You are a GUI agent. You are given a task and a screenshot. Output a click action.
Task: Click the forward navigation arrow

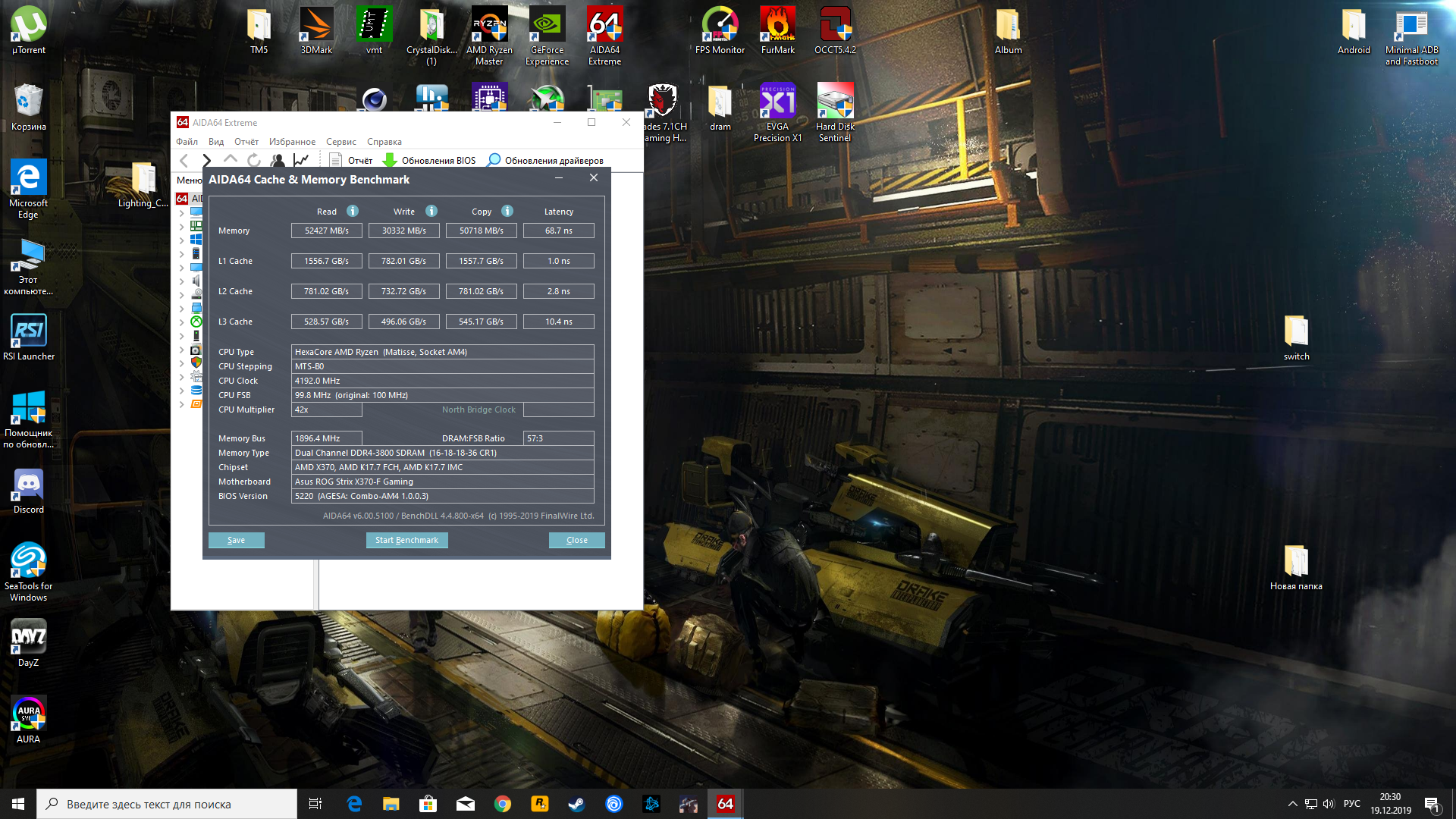point(206,160)
